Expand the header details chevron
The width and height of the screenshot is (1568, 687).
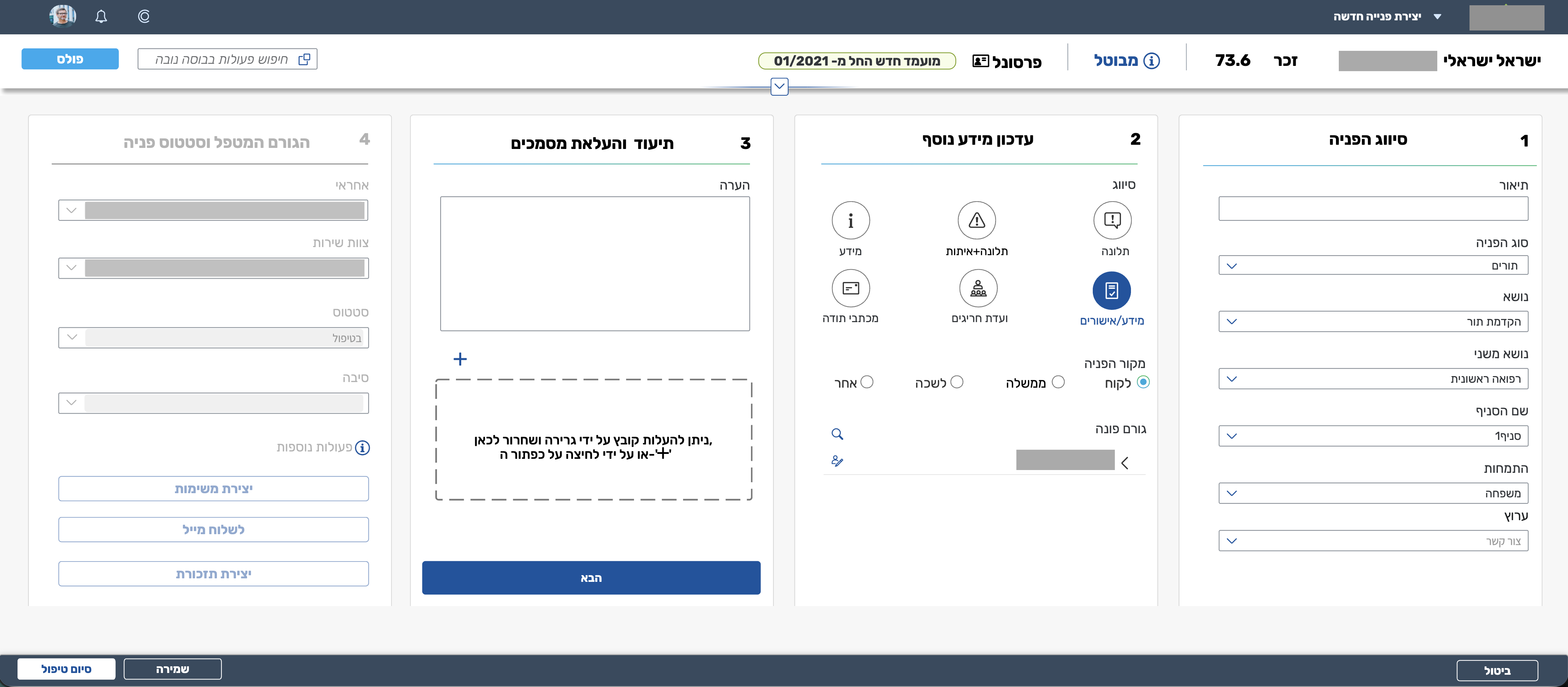click(x=779, y=87)
